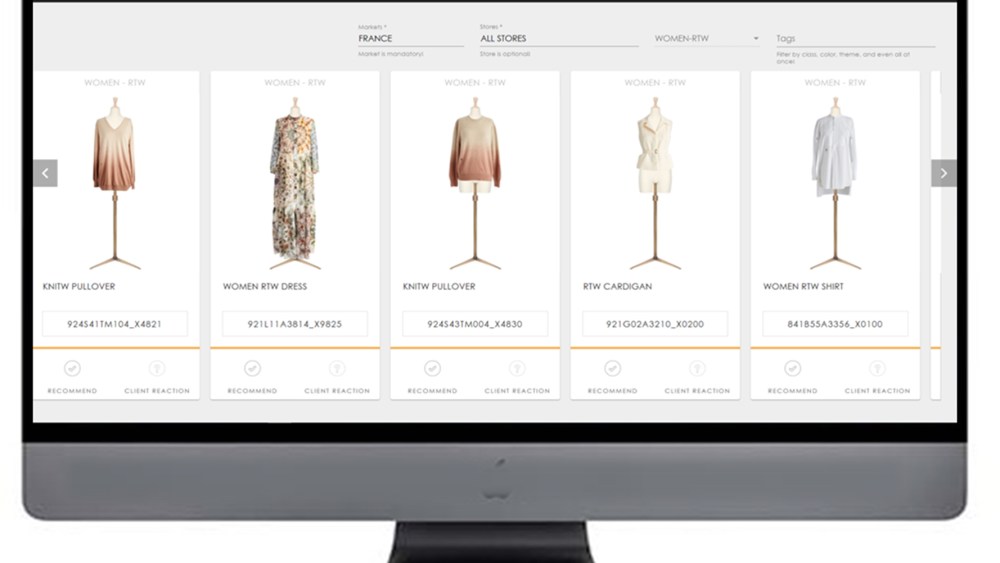Click the Tags filter input

(855, 39)
